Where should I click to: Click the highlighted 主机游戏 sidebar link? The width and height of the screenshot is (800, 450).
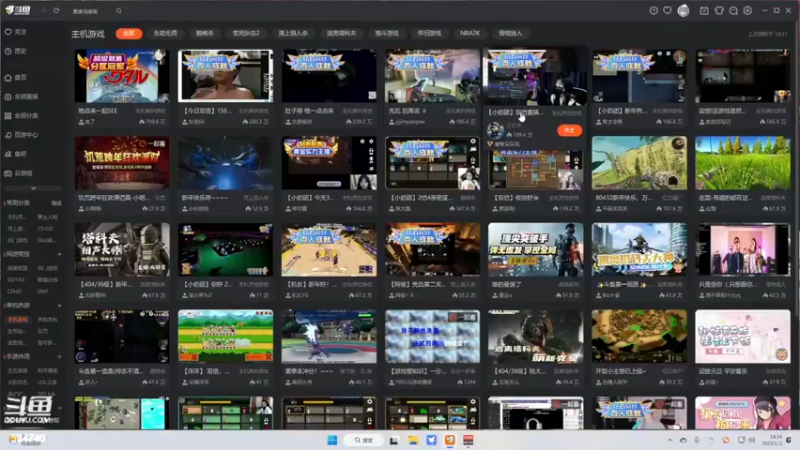[x=17, y=319]
